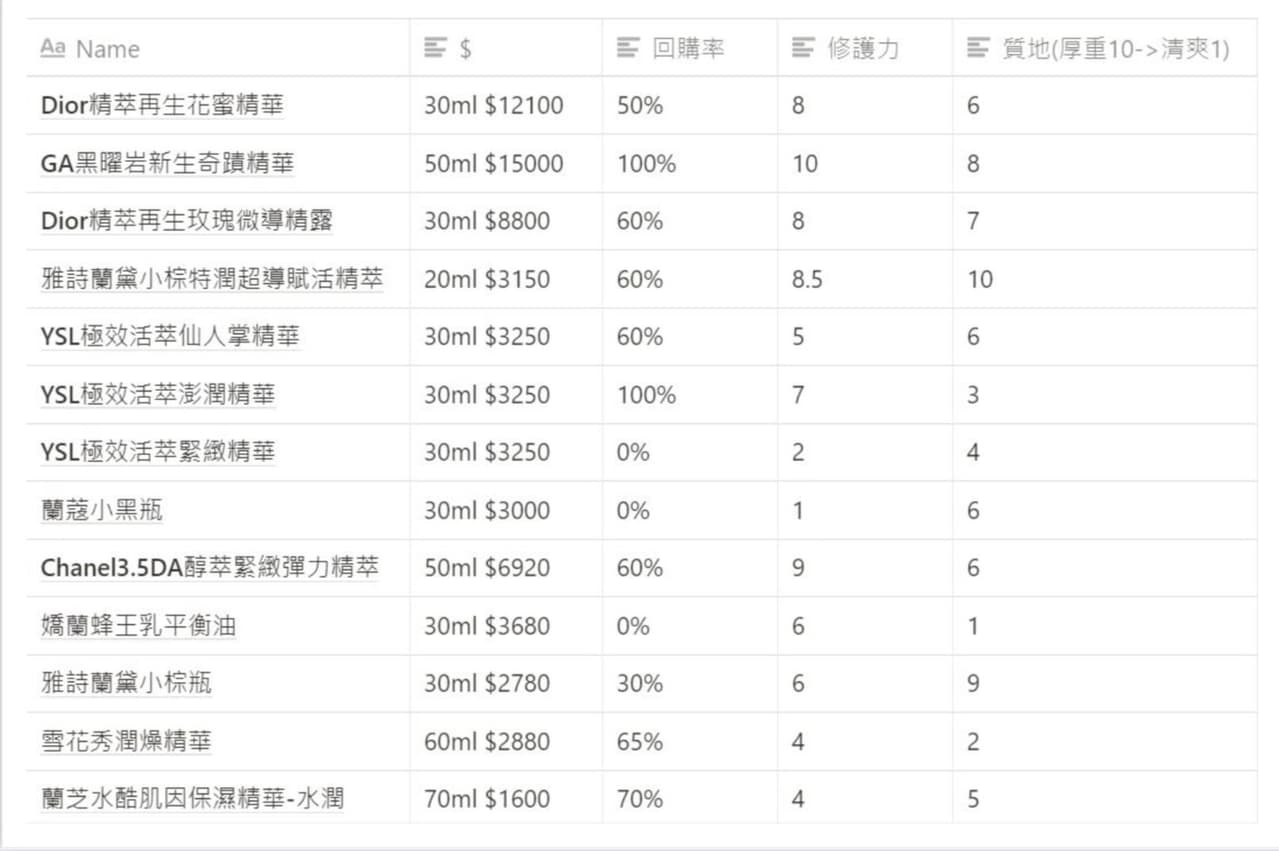Open the Dior精萃再生花蜜精華 page
Viewport: 1279px width, 851px height.
click(162, 105)
